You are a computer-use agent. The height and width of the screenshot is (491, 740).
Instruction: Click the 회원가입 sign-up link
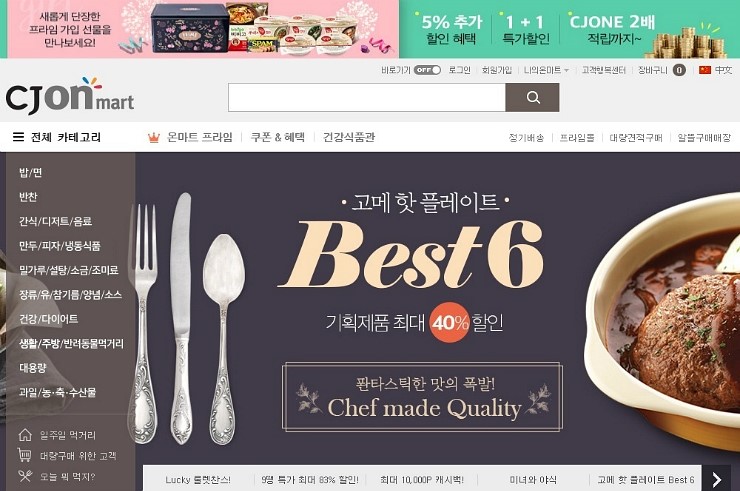coord(496,70)
